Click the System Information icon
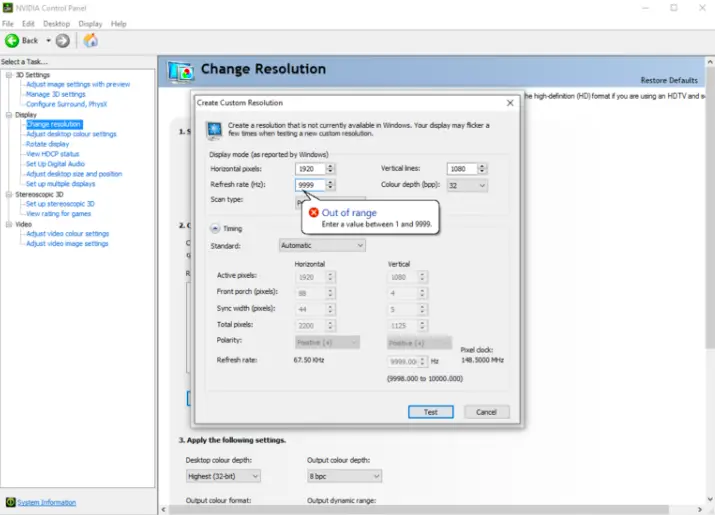The height and width of the screenshot is (515, 715). (x=10, y=502)
